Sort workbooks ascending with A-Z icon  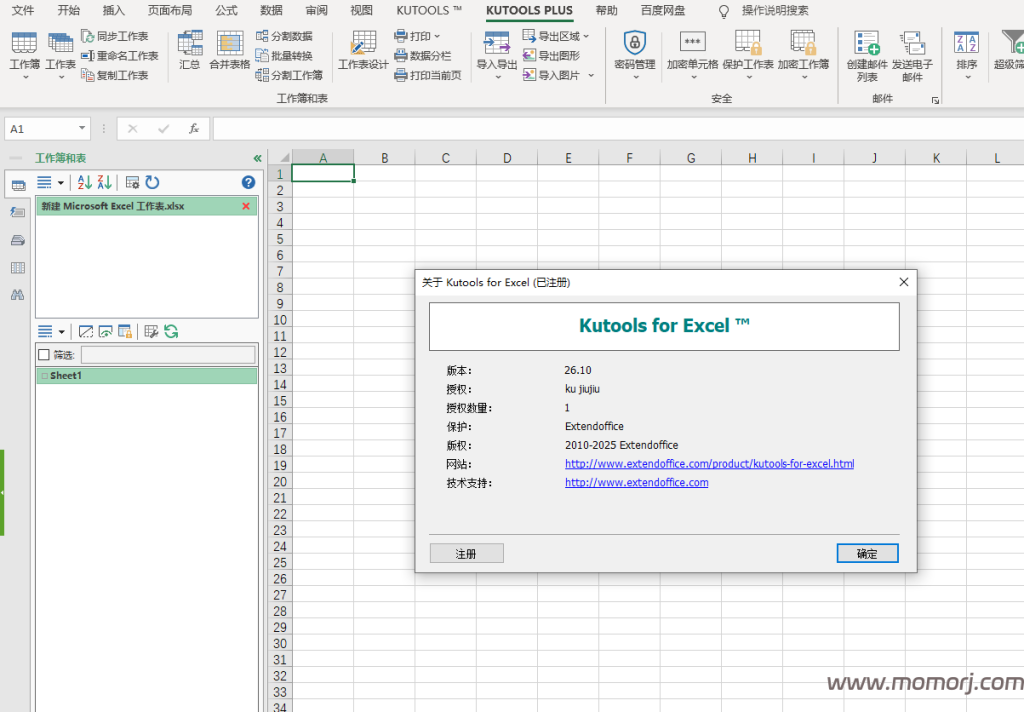point(85,182)
